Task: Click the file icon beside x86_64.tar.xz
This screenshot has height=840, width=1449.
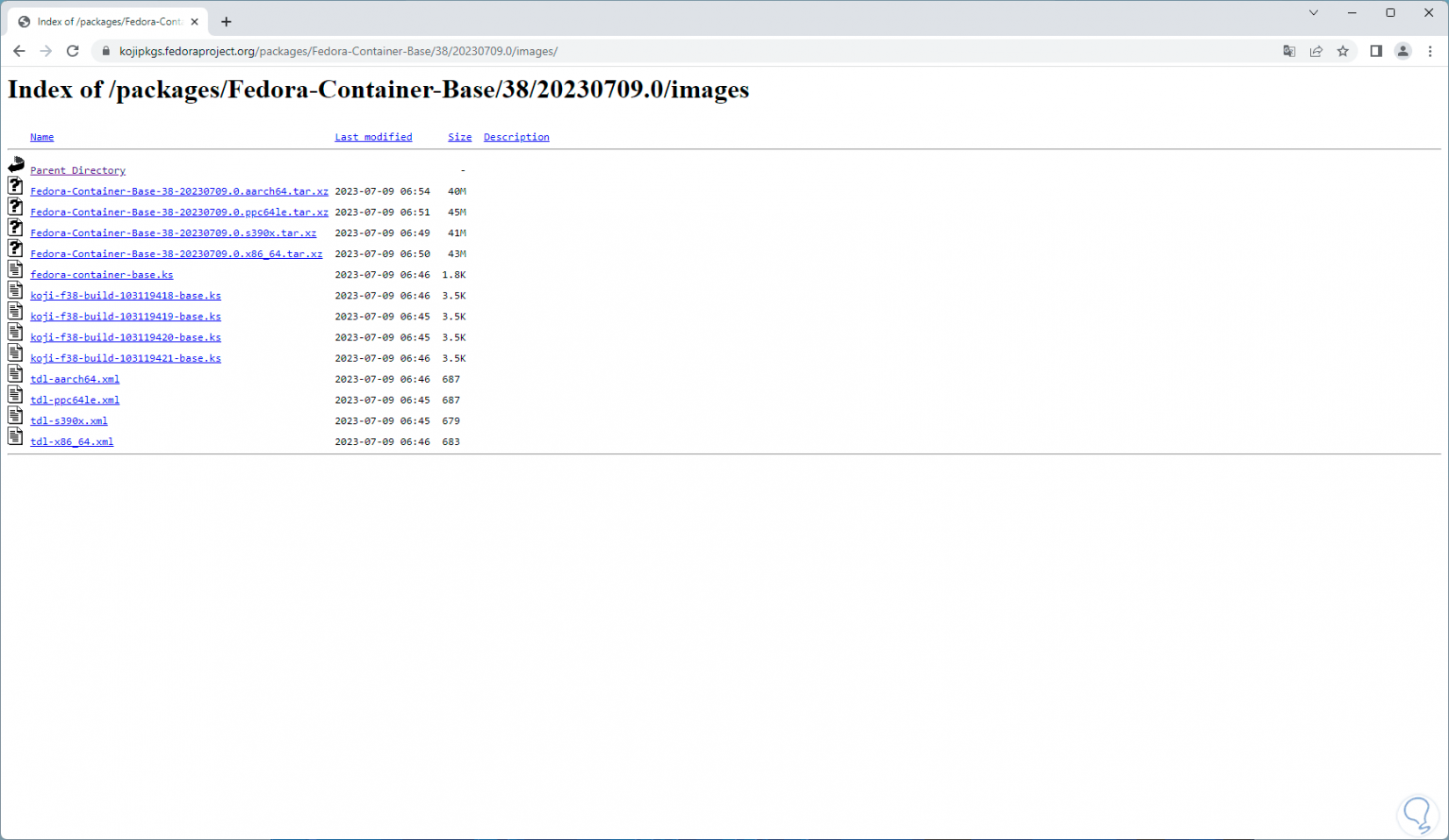Action: point(16,248)
